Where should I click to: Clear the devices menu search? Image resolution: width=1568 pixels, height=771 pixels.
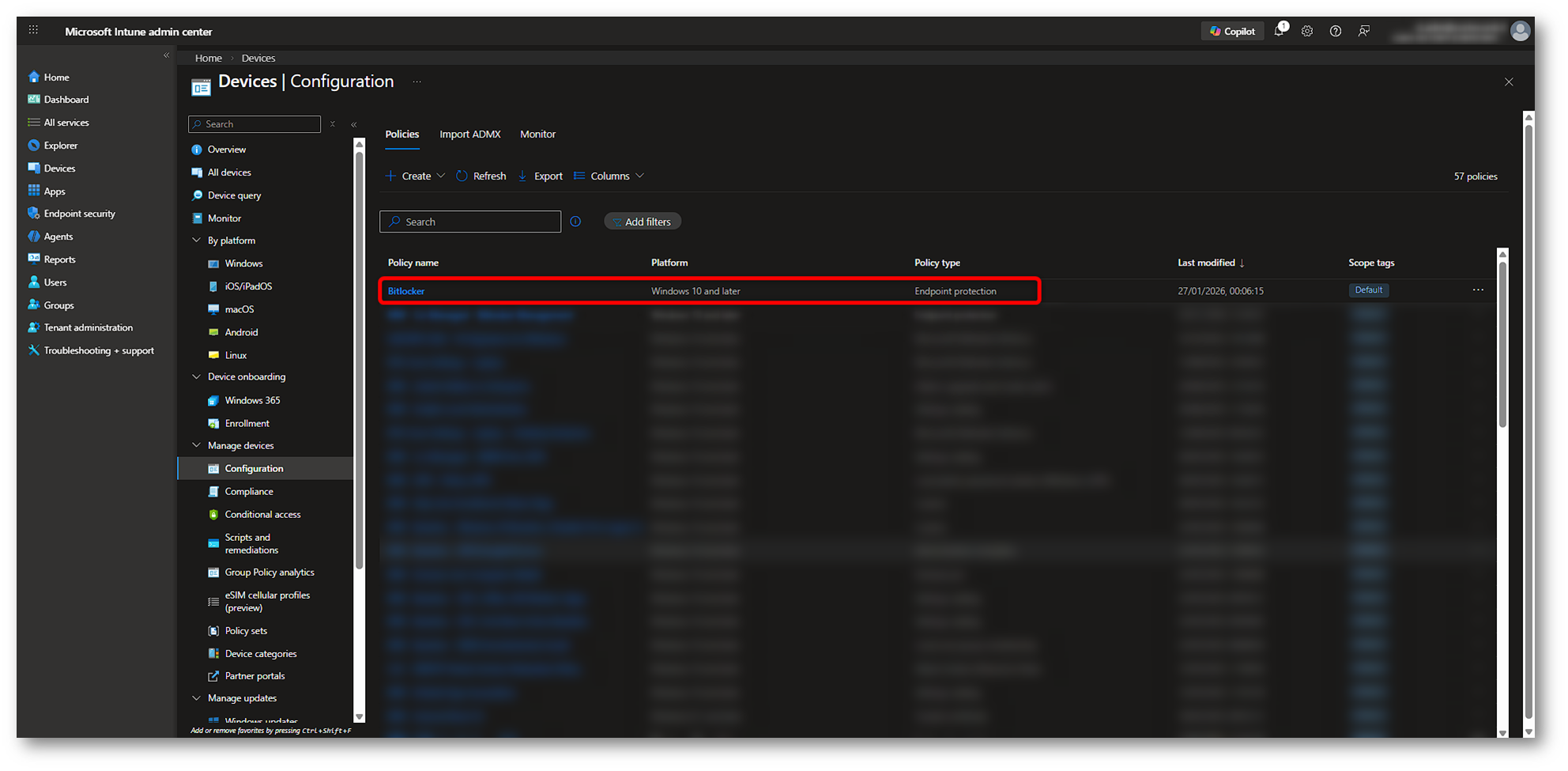333,124
